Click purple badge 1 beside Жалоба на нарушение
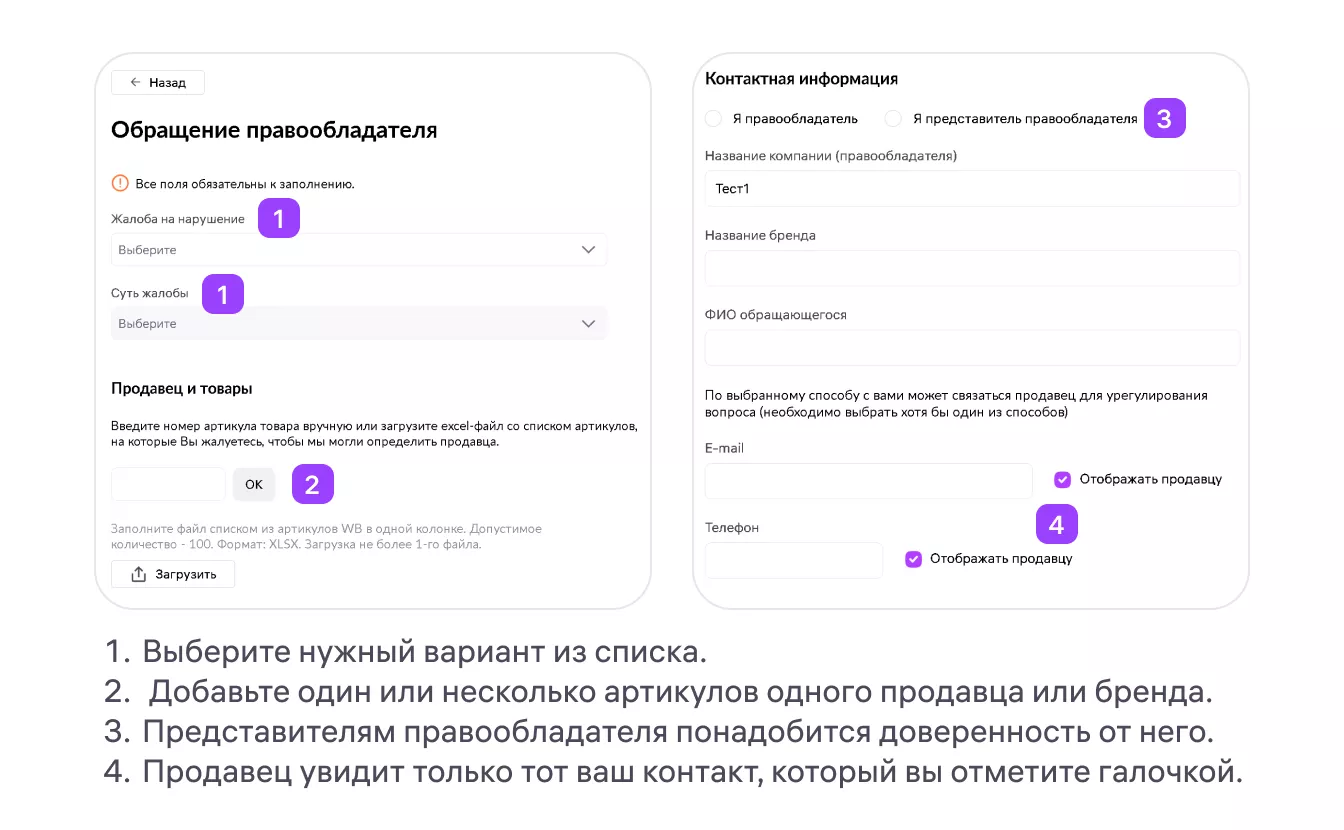 (x=279, y=219)
